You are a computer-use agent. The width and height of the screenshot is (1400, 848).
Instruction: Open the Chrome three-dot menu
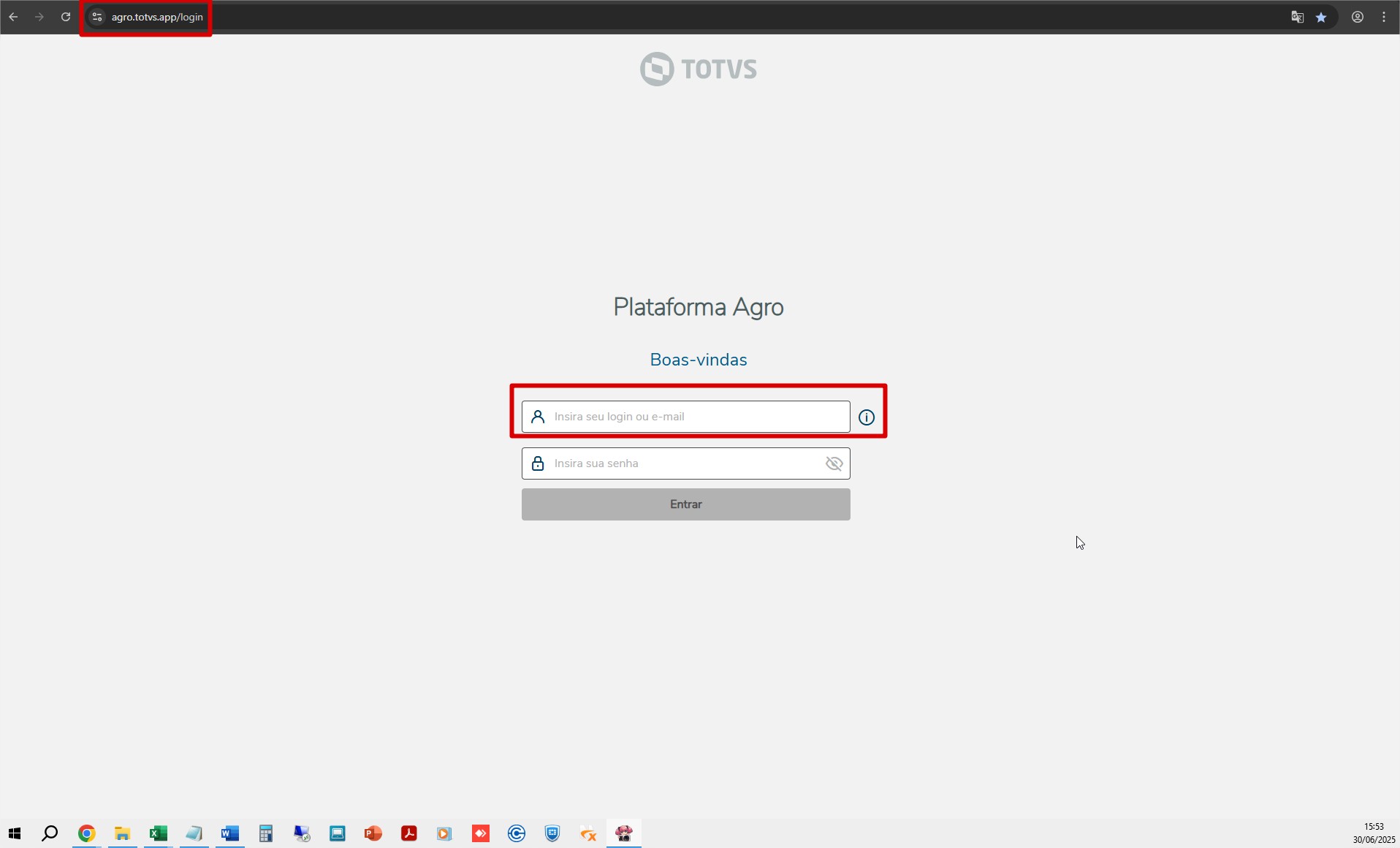[1384, 17]
